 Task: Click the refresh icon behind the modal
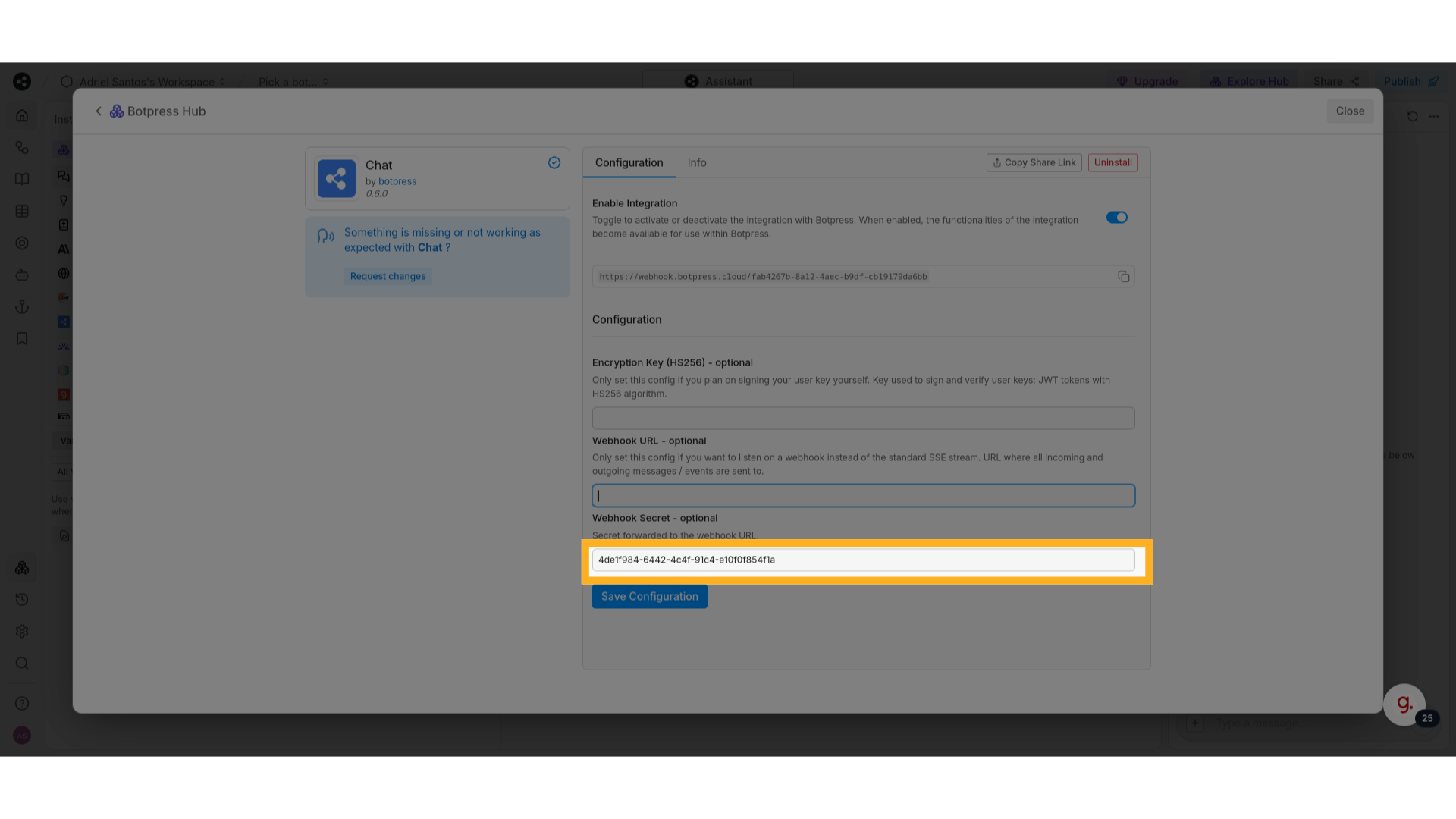(1412, 116)
